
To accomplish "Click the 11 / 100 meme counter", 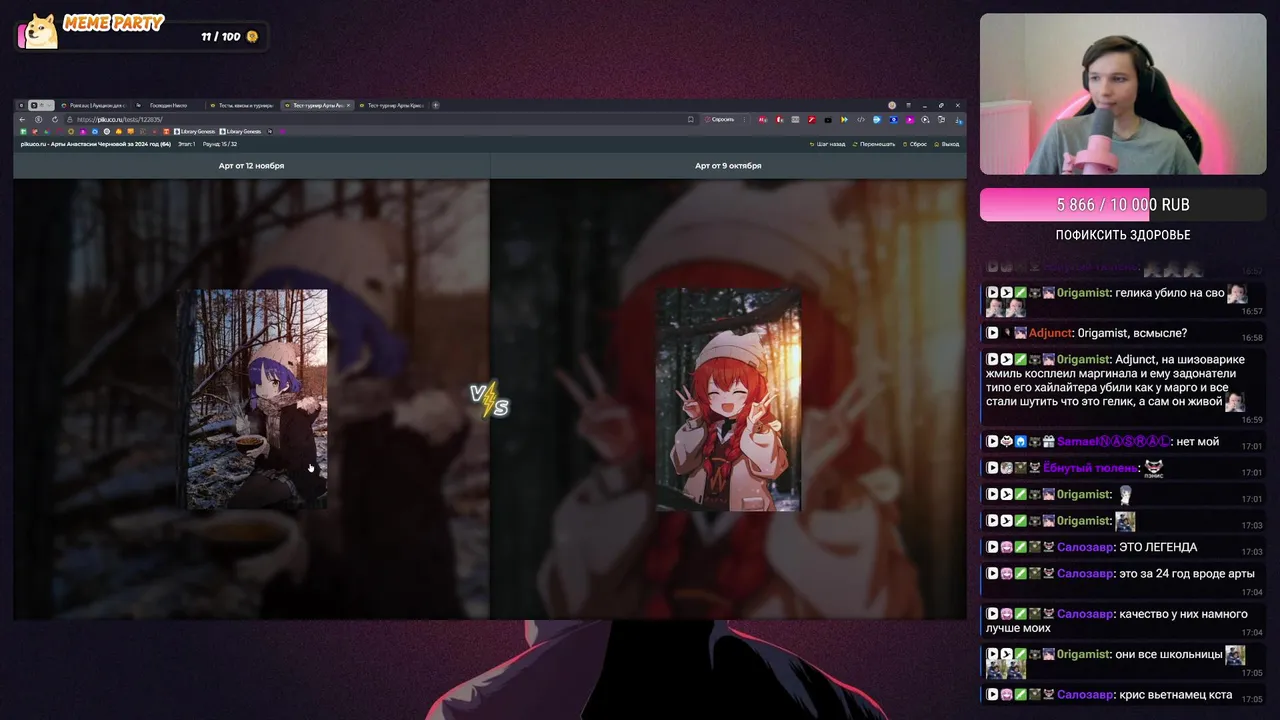I will coord(220,37).
